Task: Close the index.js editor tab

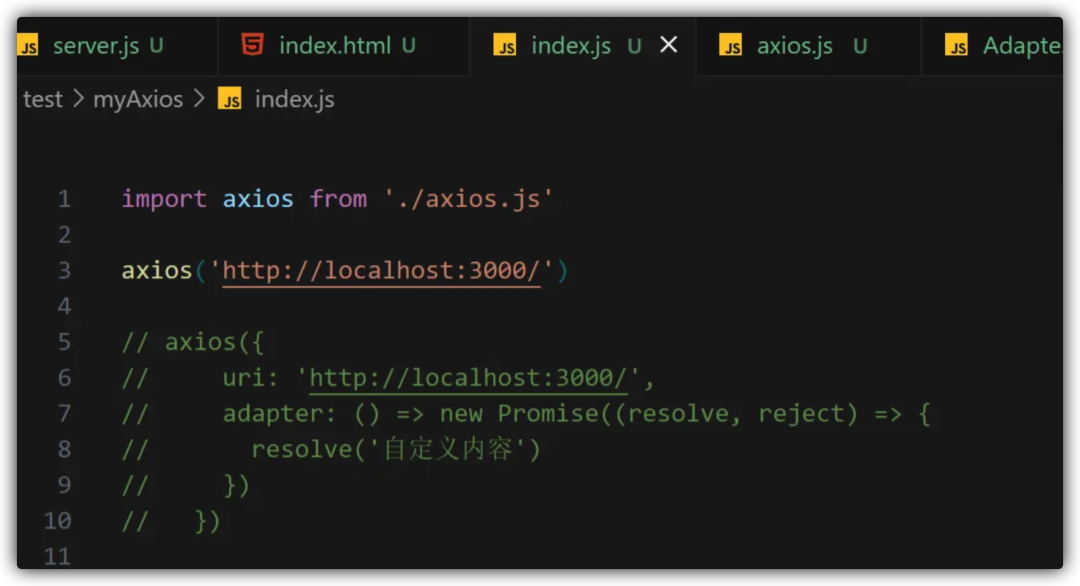Action: coord(669,45)
